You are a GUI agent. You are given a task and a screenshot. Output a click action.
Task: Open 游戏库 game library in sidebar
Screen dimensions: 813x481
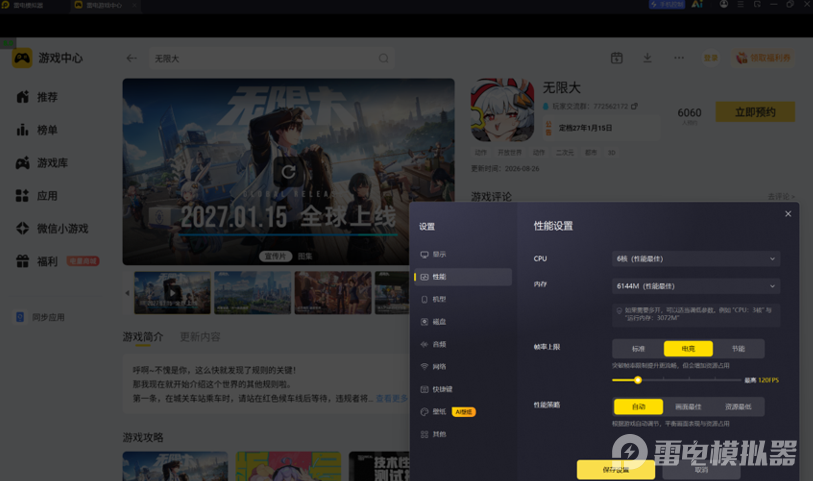pyautogui.click(x=43, y=163)
